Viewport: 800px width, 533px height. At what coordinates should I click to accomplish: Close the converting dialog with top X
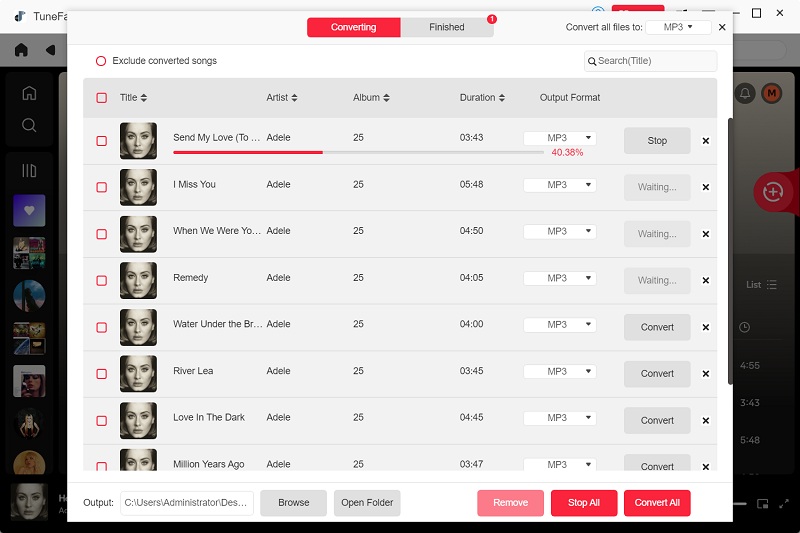point(722,27)
